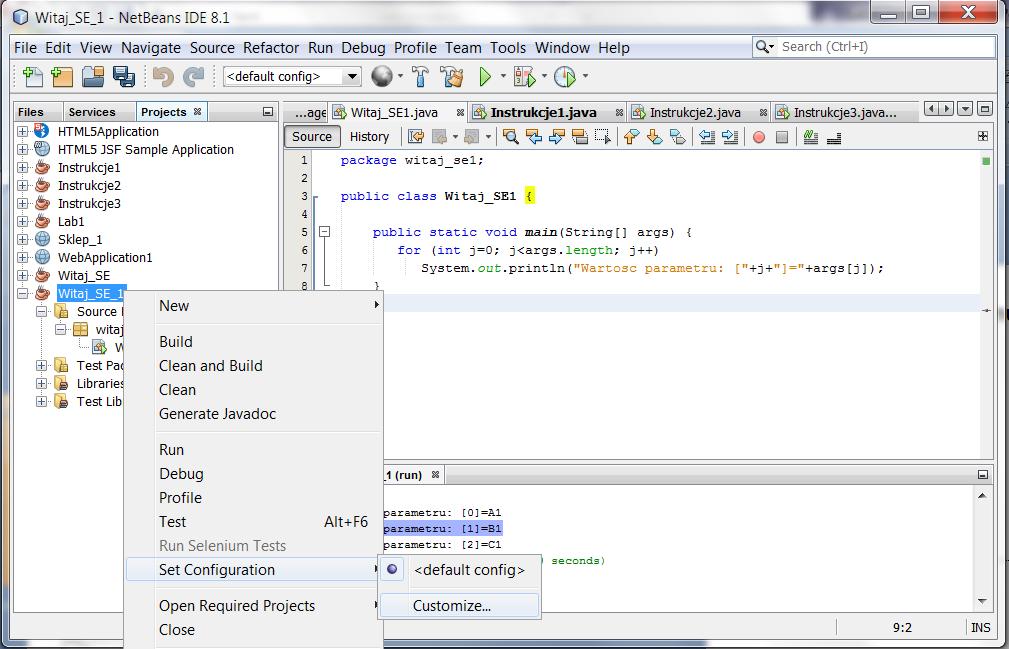This screenshot has height=649, width=1009.
Task: Click Customize... in the submenu
Action: pos(459,605)
